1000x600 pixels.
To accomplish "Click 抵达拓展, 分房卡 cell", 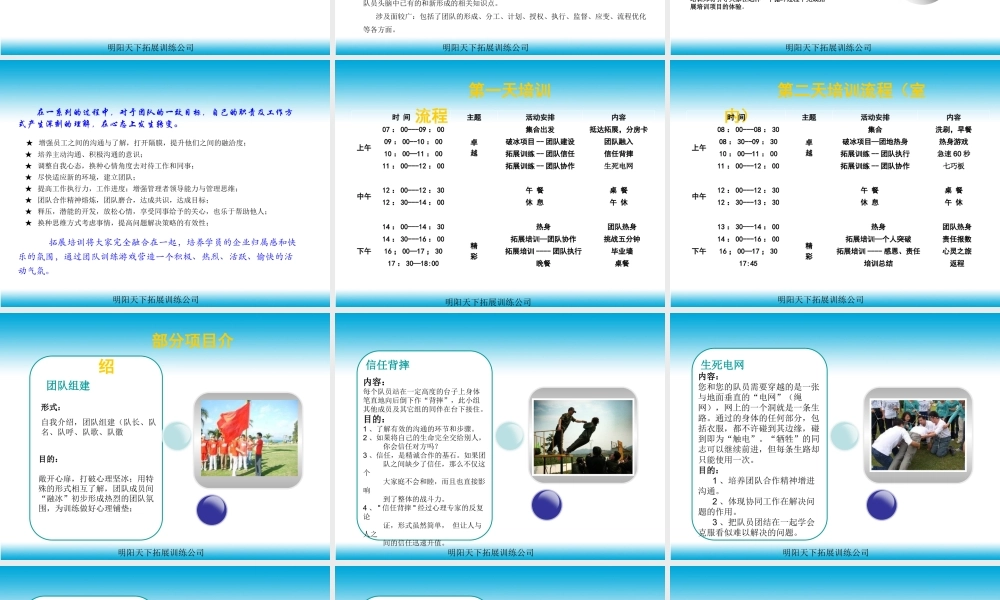I will pyautogui.click(x=618, y=129).
